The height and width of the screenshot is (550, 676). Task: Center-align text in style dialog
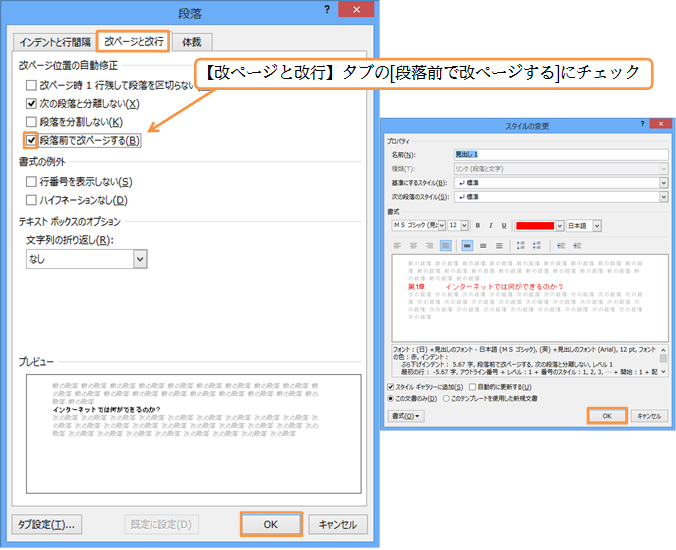[413, 246]
